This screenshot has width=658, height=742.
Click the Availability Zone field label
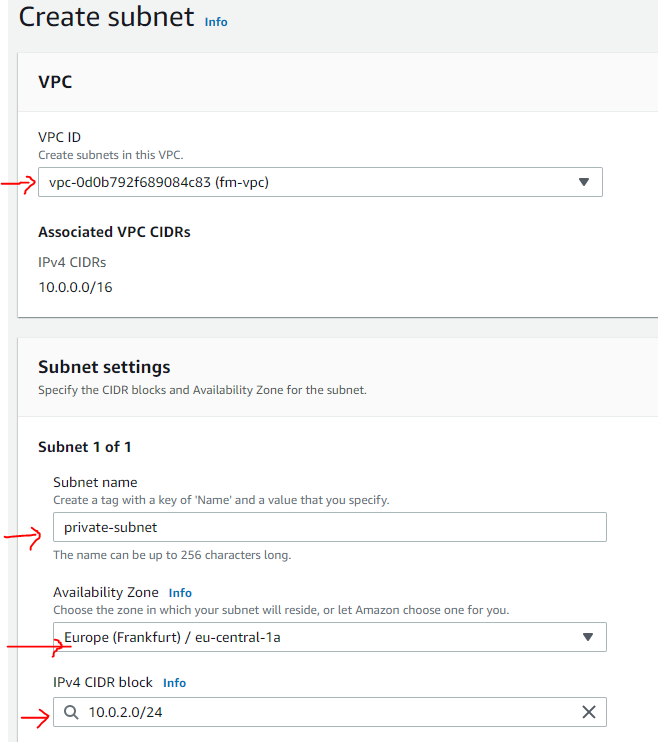point(105,592)
